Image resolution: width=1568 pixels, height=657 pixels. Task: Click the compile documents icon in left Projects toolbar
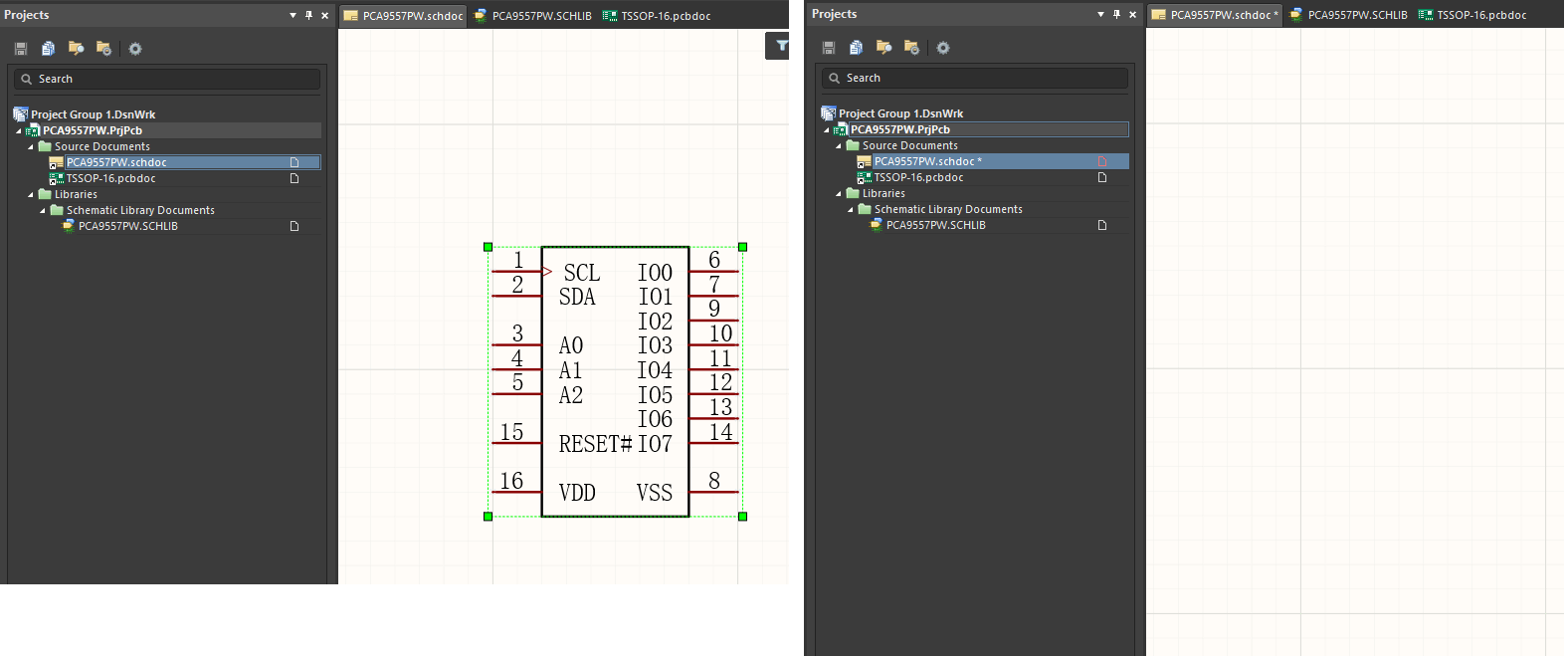48,49
